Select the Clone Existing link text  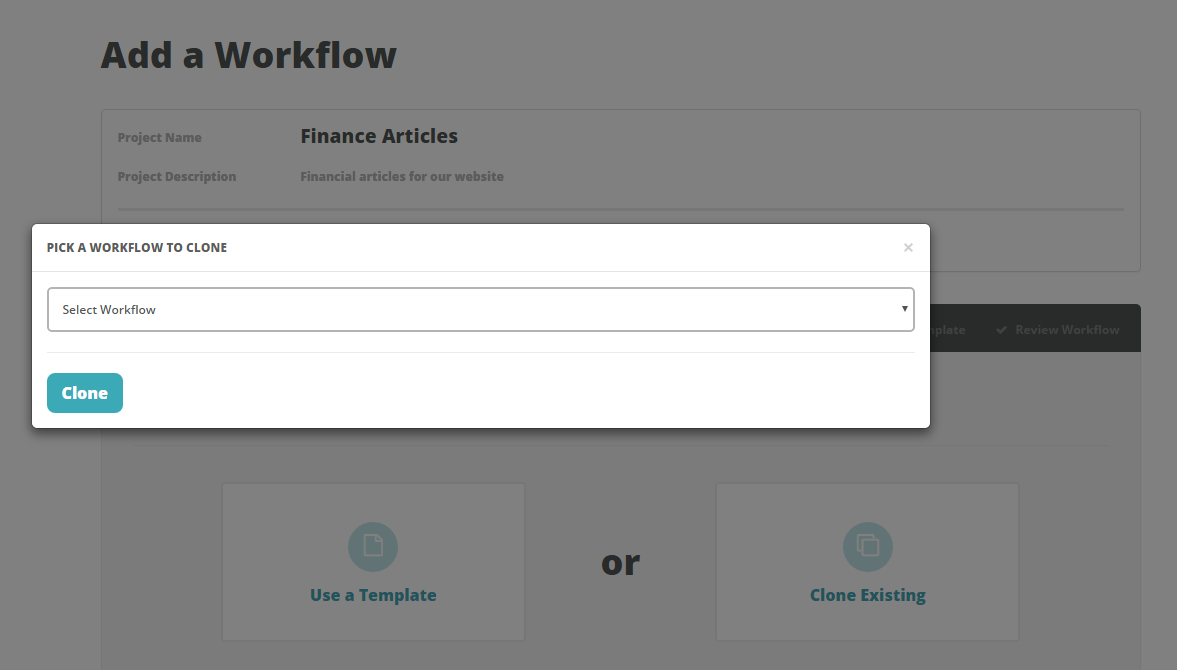[x=868, y=595]
